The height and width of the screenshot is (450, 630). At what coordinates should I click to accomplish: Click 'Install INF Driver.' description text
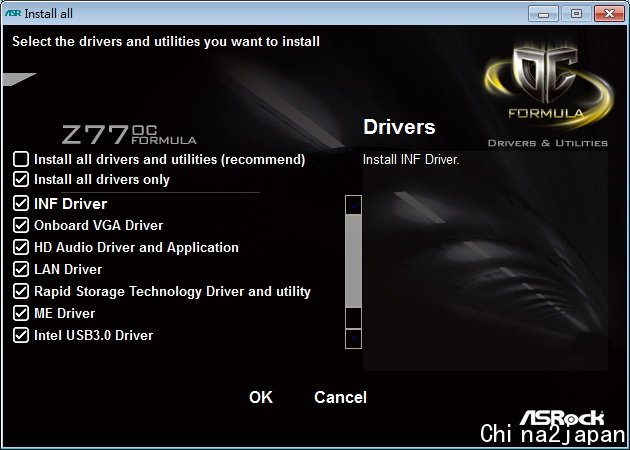(x=411, y=160)
